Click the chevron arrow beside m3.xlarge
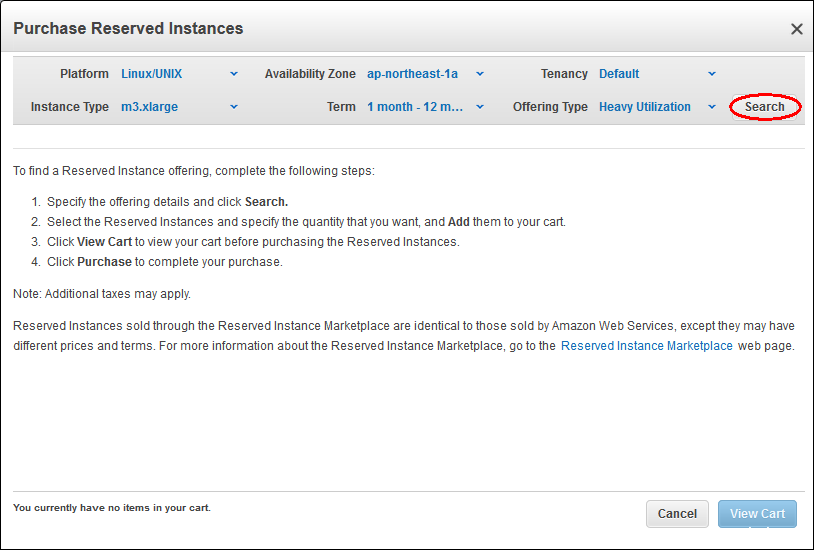Image resolution: width=814 pixels, height=550 pixels. 234,107
